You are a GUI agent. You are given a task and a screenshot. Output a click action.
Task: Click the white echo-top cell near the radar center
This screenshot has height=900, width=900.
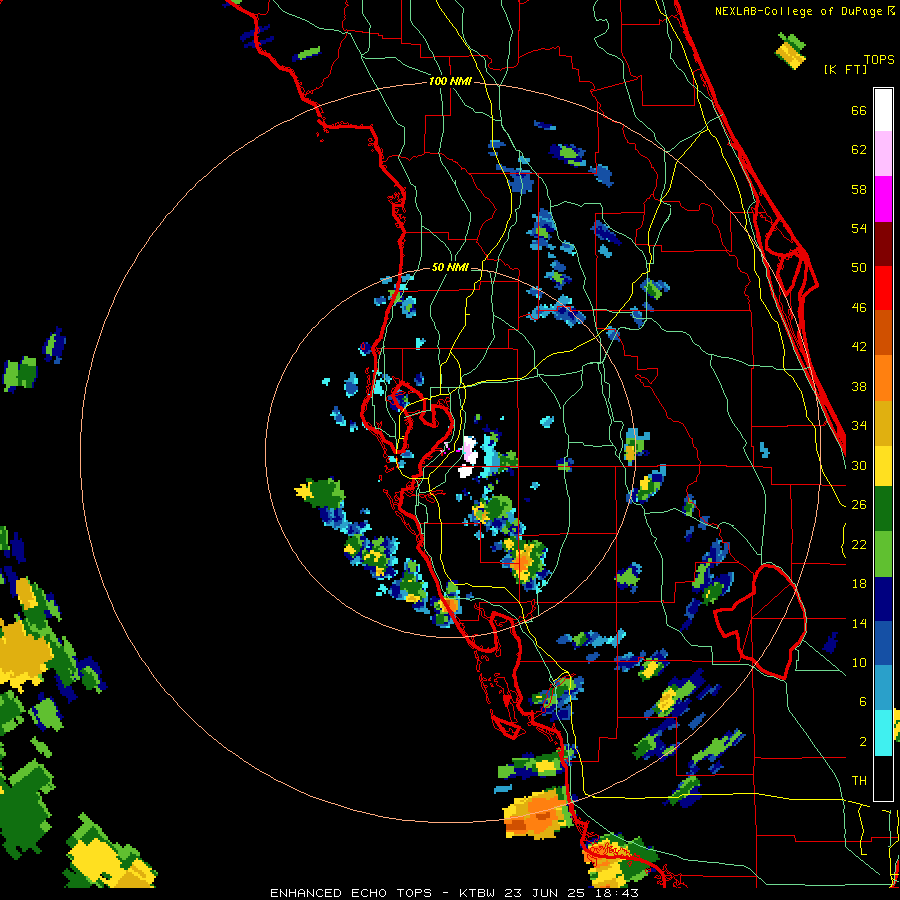pos(468,456)
